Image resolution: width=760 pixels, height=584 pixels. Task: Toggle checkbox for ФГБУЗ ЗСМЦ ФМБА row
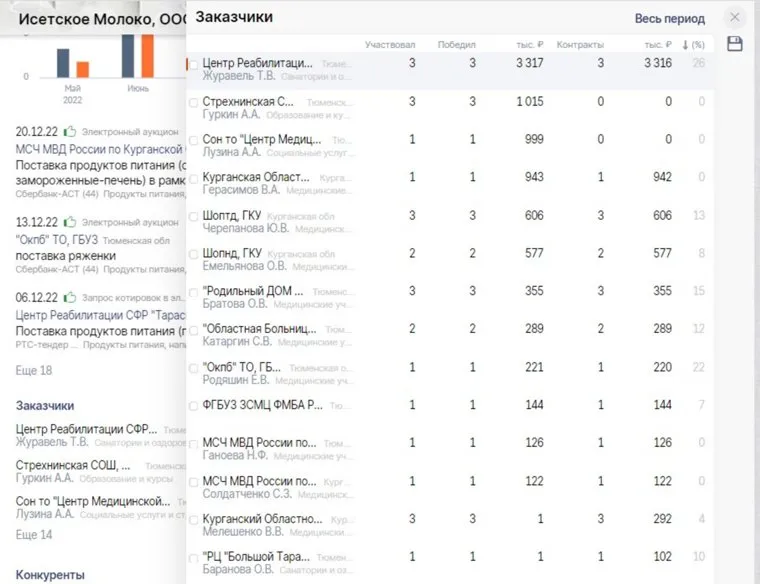pos(194,405)
